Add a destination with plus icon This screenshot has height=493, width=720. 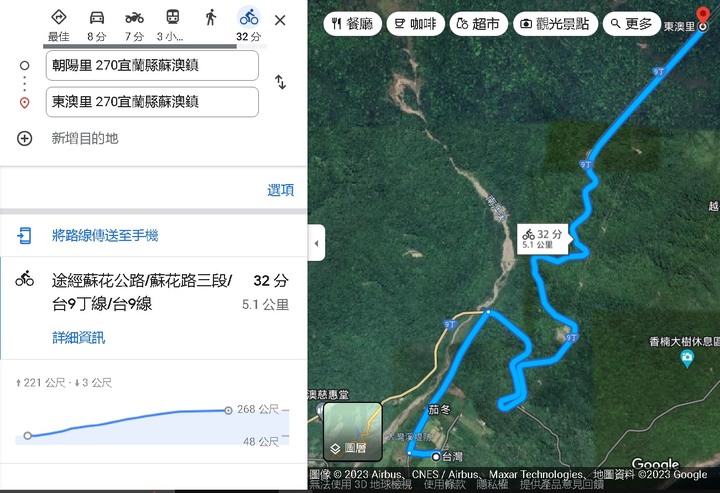tap(24, 138)
